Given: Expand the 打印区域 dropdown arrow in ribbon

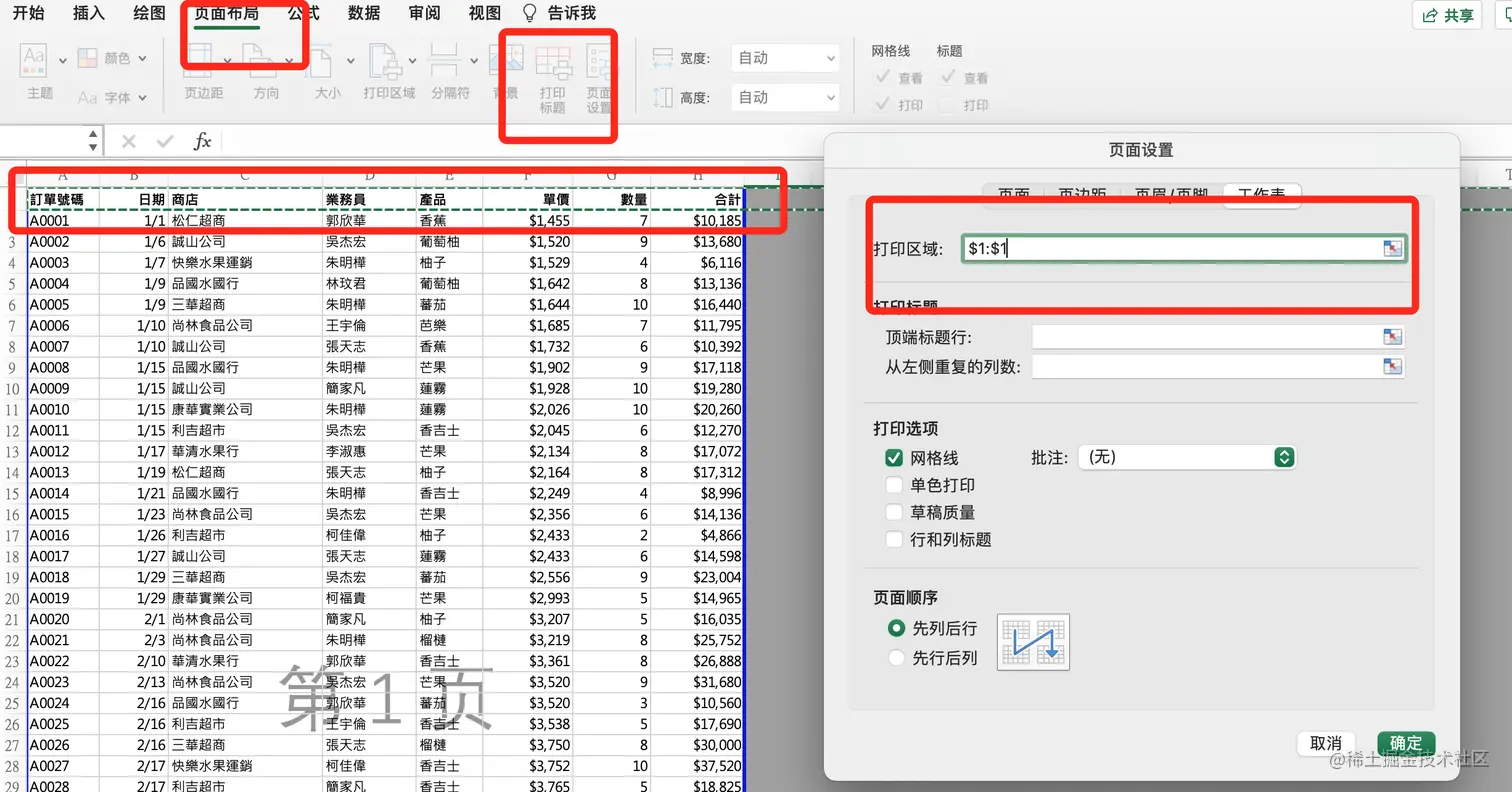Looking at the screenshot, I should coord(411,61).
